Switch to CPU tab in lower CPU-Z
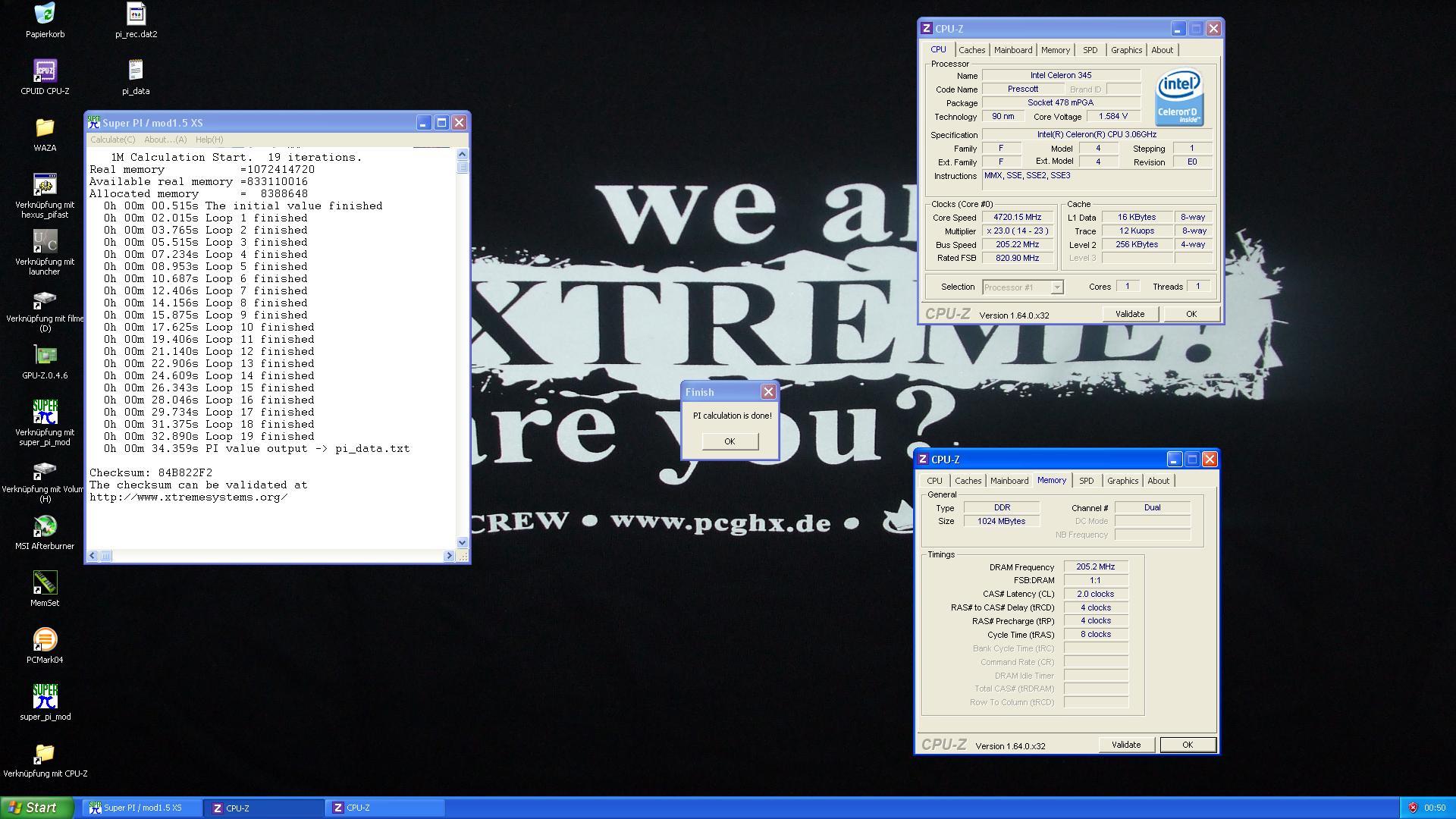Screen dimensions: 1456x819 click(x=934, y=481)
